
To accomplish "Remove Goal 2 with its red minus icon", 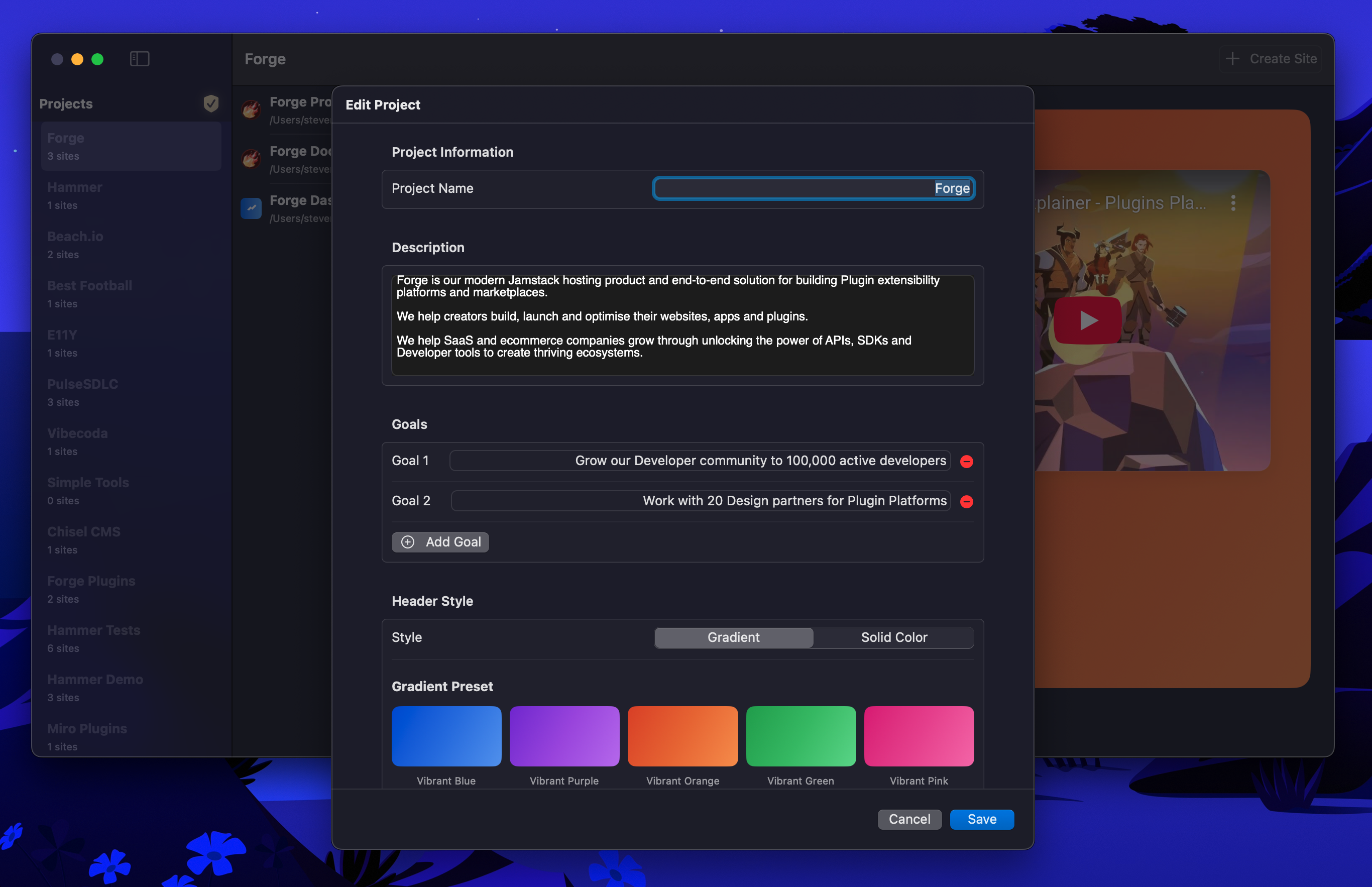I will (966, 501).
